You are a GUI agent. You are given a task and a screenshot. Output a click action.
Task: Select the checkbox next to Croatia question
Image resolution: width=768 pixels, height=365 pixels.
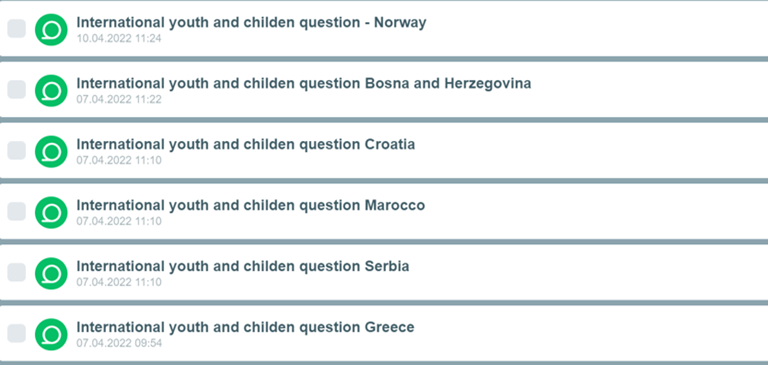[17, 150]
